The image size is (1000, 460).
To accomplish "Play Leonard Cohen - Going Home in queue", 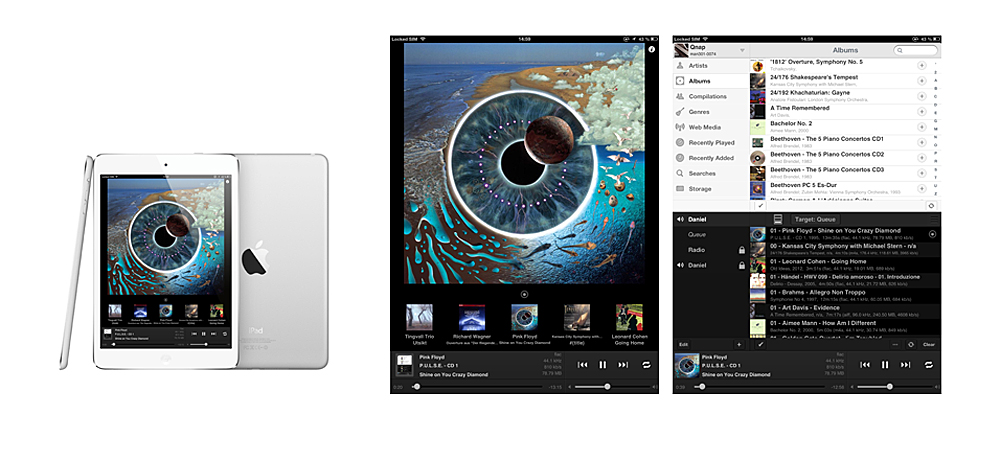I will point(844,265).
